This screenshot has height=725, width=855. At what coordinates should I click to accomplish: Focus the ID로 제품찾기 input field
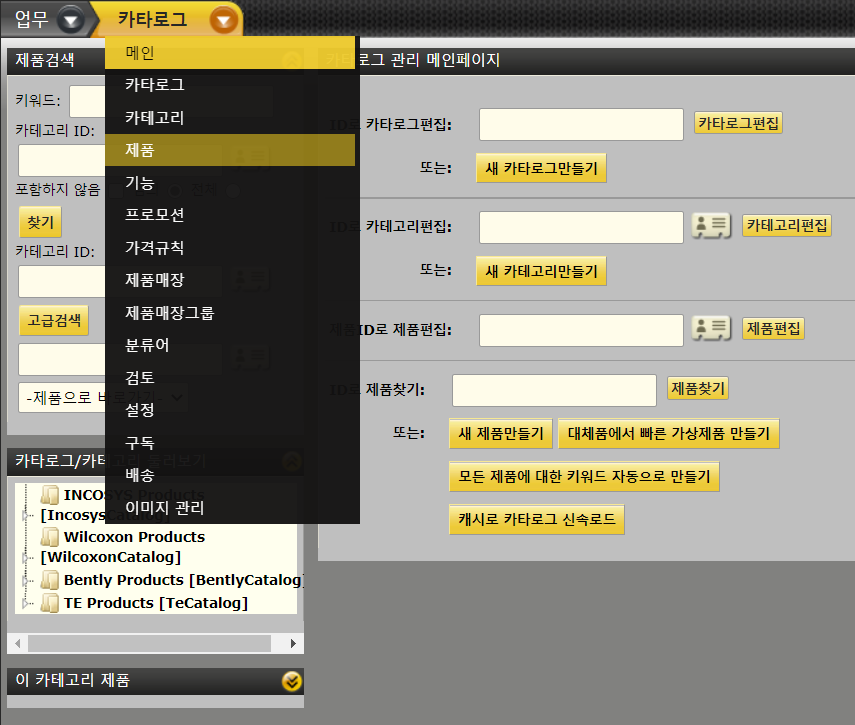point(554,390)
